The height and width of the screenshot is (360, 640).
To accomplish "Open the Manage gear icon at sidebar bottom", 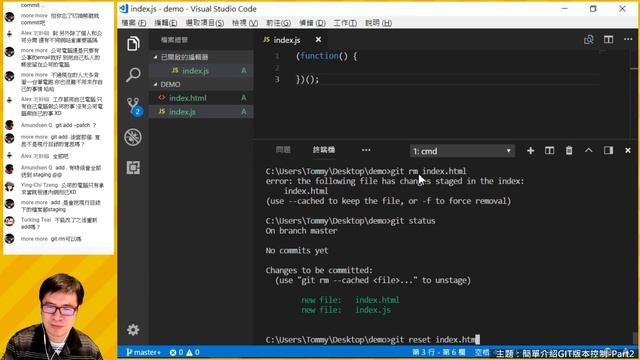I will (133, 329).
